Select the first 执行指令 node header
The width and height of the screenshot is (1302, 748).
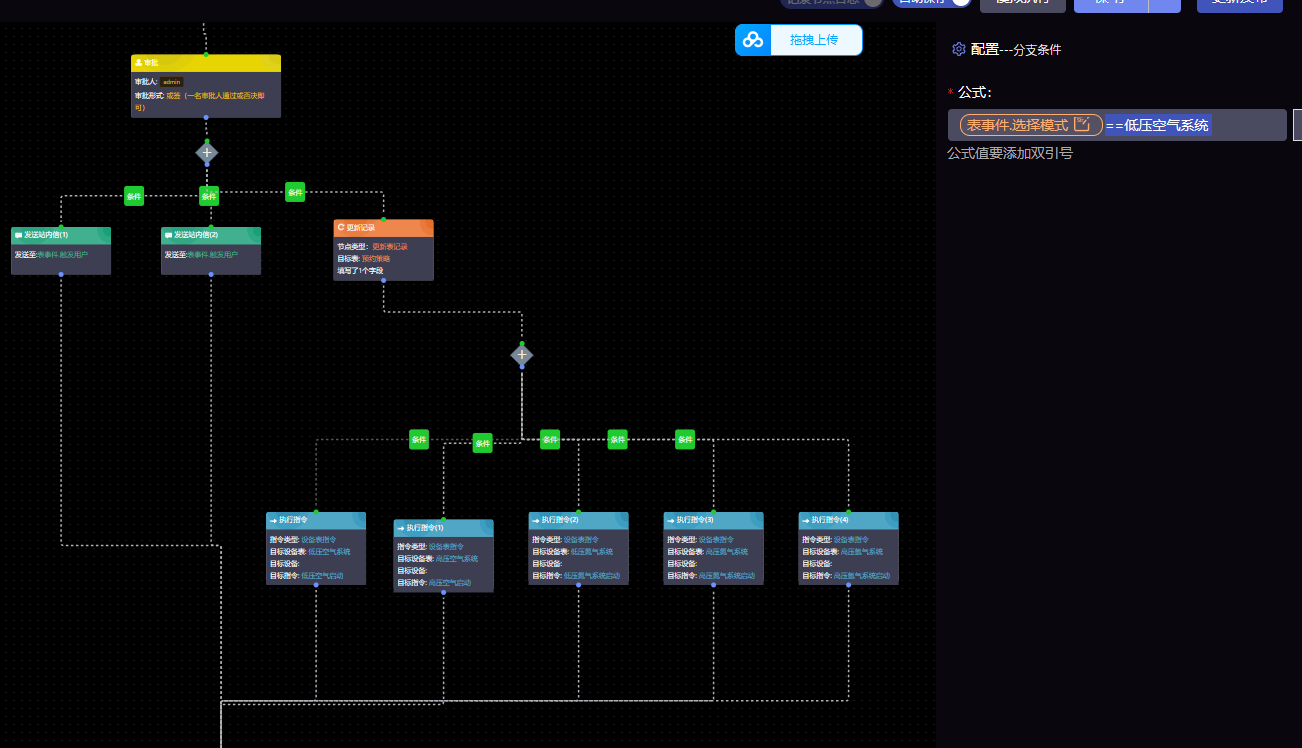[316, 520]
